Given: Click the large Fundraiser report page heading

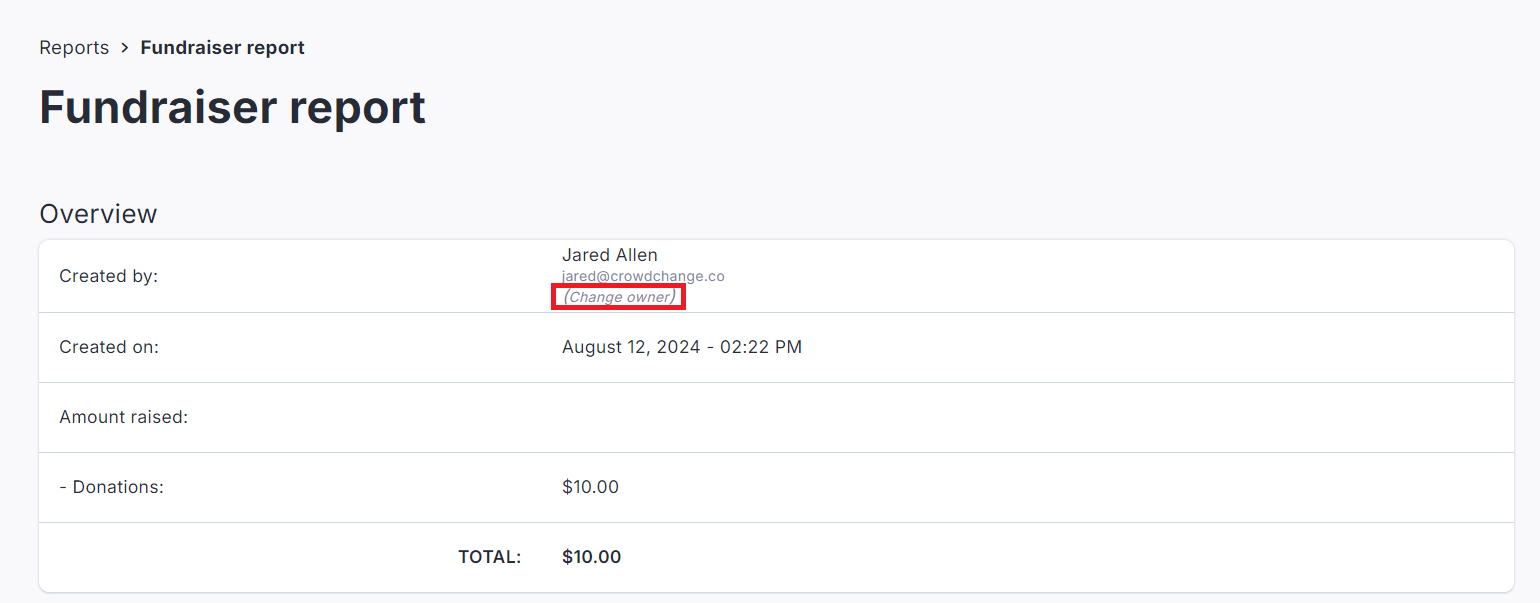Looking at the screenshot, I should tap(232, 107).
